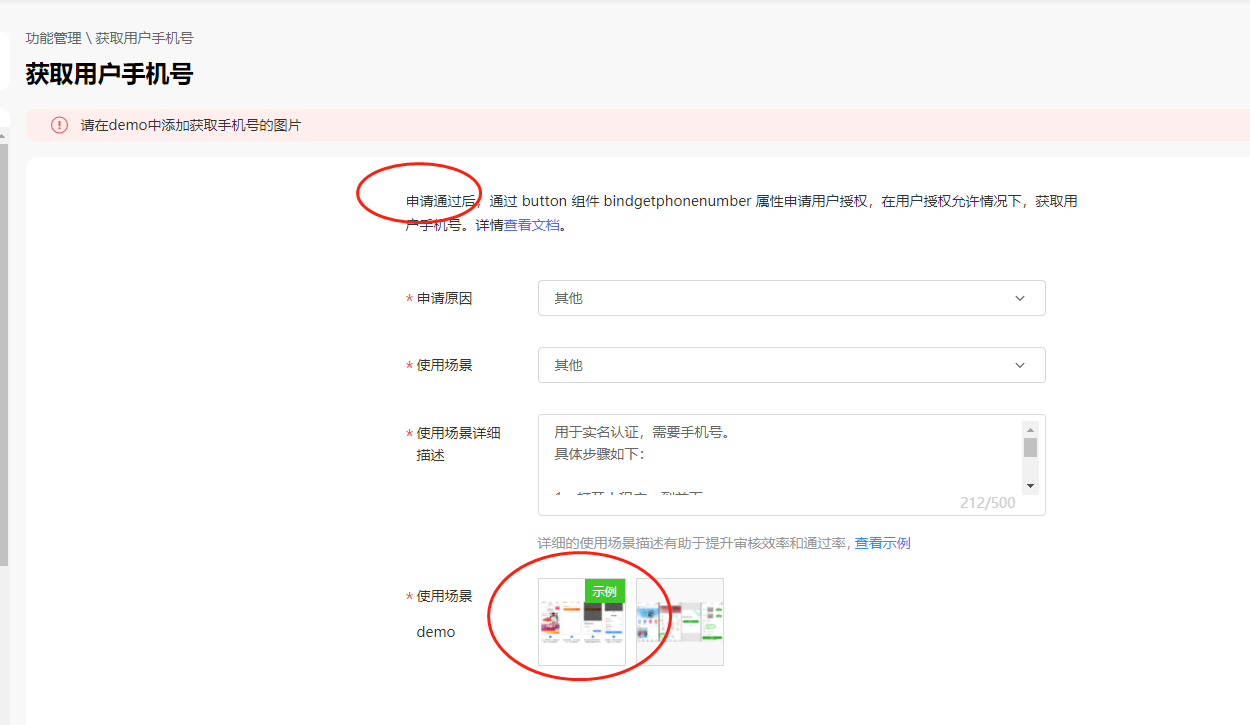Open the 使用场景 dropdown showing 其他
The image size is (1250, 725).
[792, 365]
